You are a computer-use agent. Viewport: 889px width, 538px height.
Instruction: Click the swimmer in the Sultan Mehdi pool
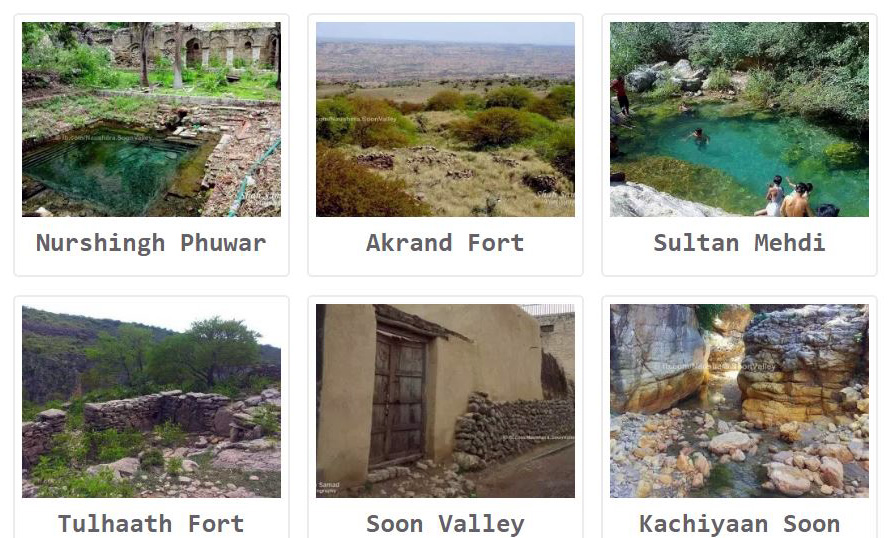(x=698, y=137)
